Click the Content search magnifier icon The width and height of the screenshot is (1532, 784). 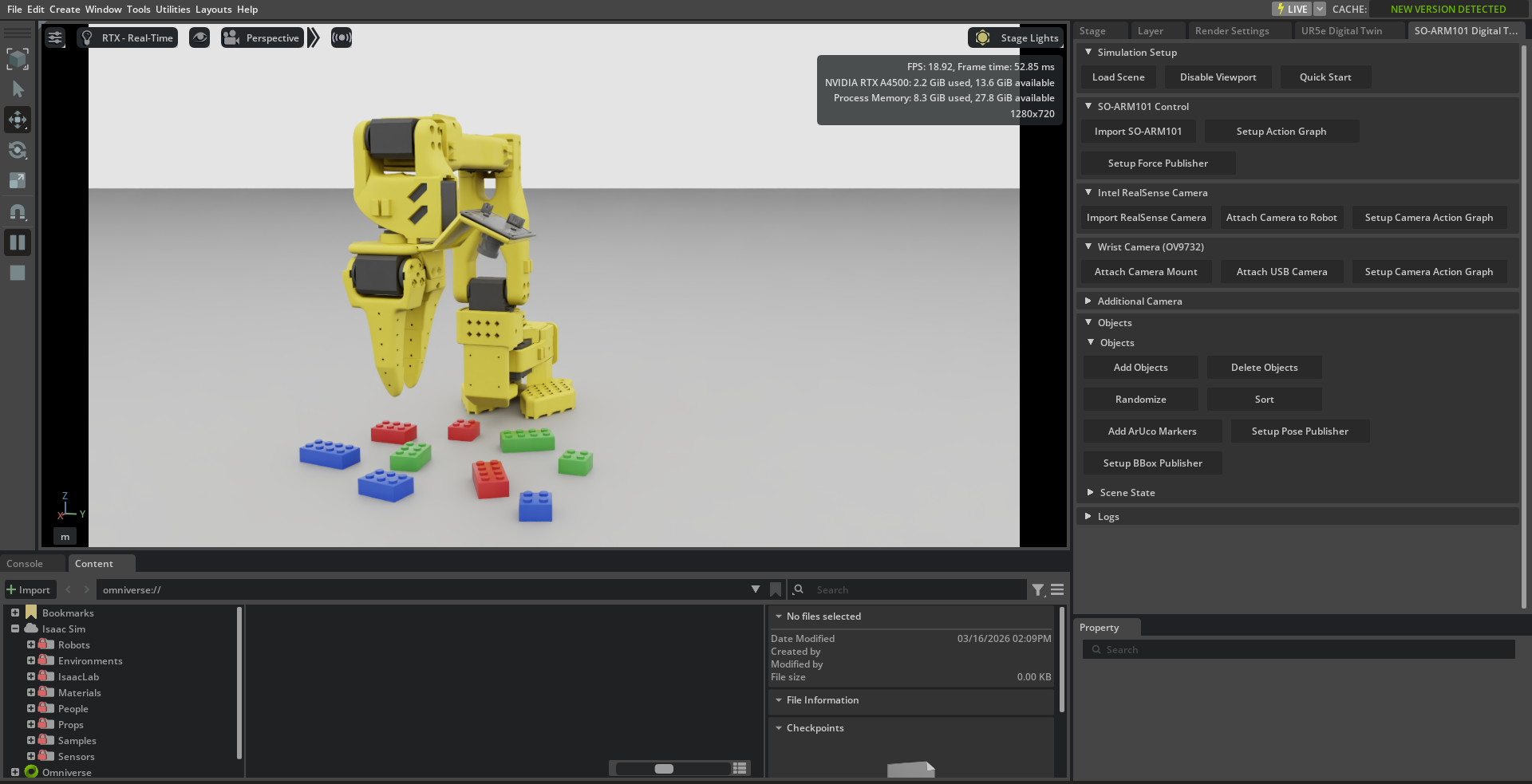click(798, 589)
